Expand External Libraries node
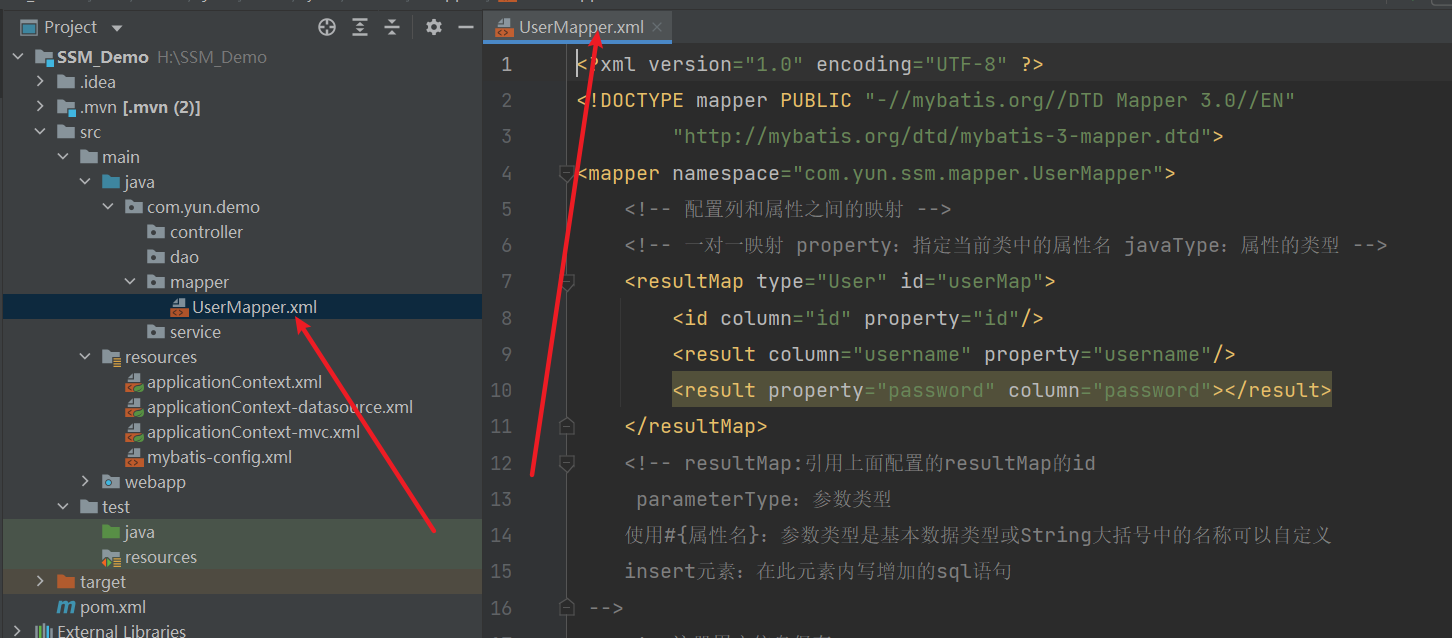The width and height of the screenshot is (1452, 638). pyautogui.click(x=19, y=631)
